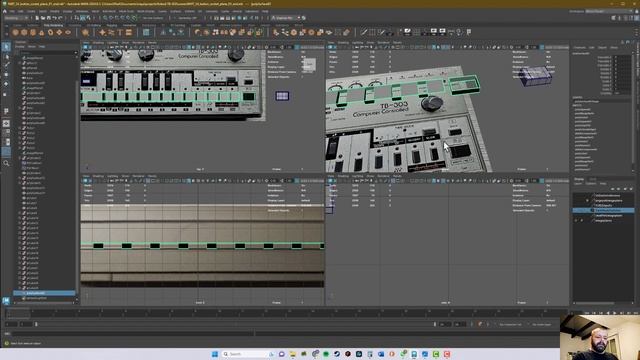
Task: Create a polygon cube from the shelf
Action: [x=24, y=32]
